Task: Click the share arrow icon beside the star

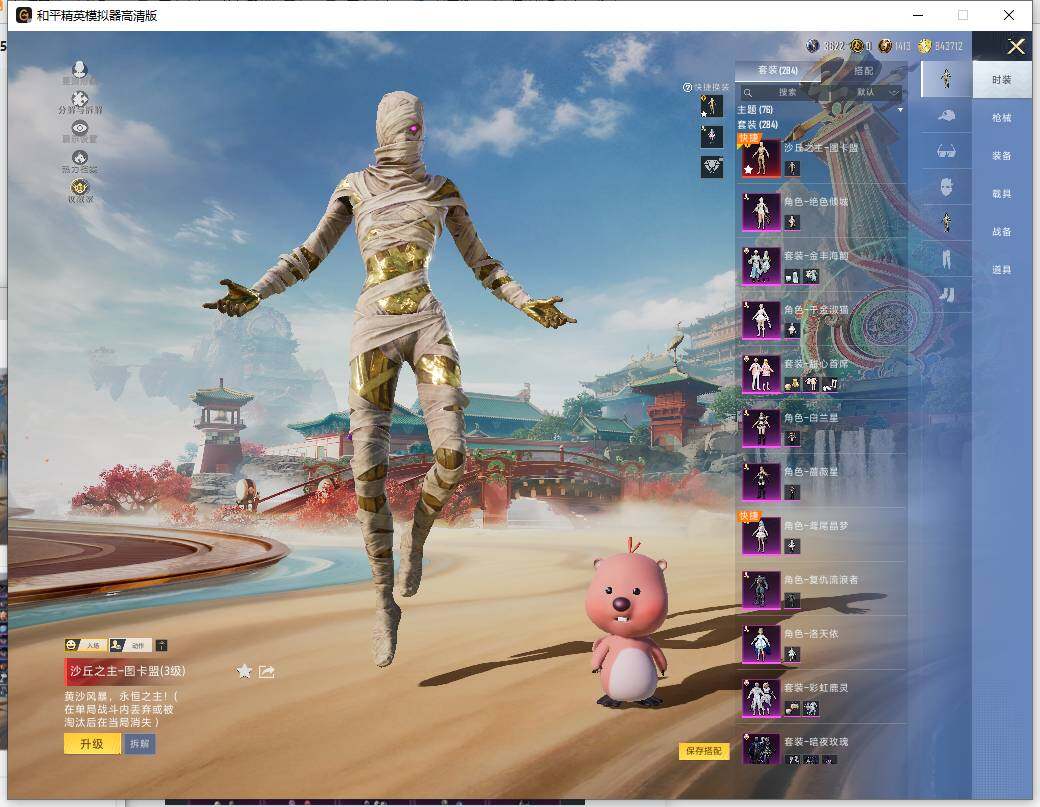Action: [x=267, y=672]
